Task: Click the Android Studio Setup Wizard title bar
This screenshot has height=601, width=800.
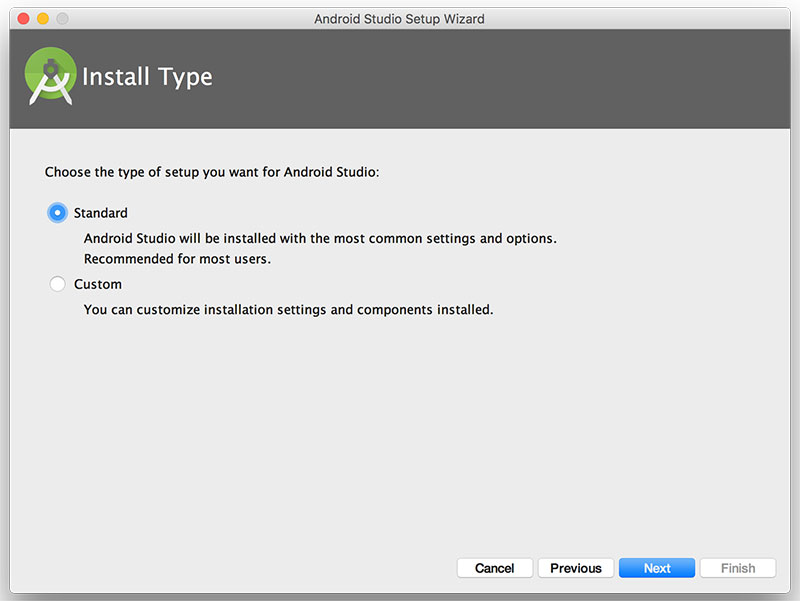Action: click(x=400, y=18)
